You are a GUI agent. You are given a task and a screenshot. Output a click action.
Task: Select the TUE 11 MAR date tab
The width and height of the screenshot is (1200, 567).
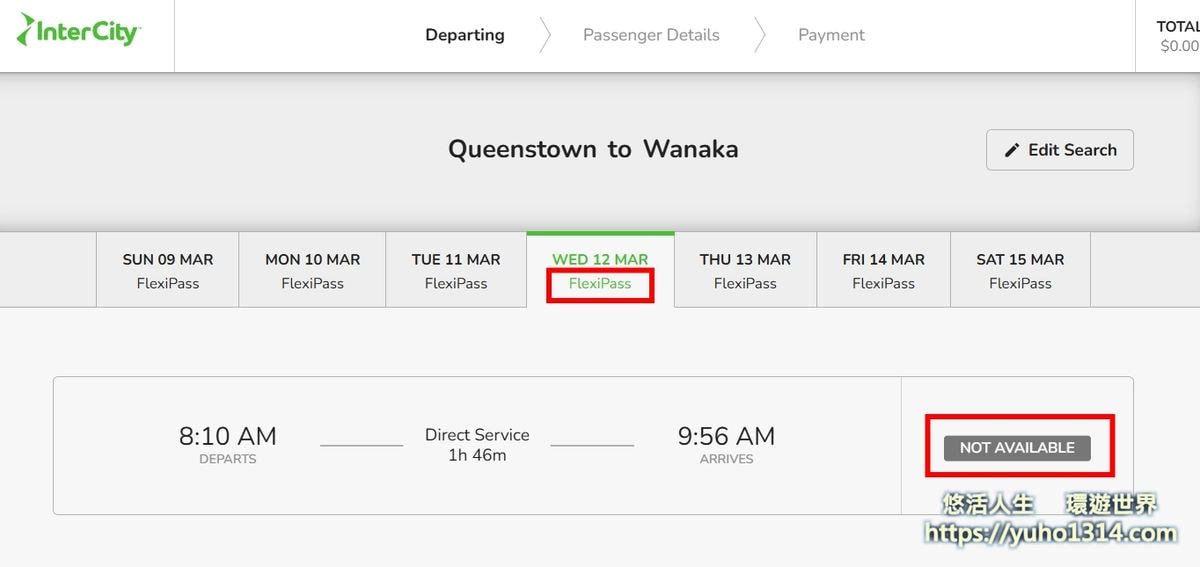pyautogui.click(x=456, y=270)
